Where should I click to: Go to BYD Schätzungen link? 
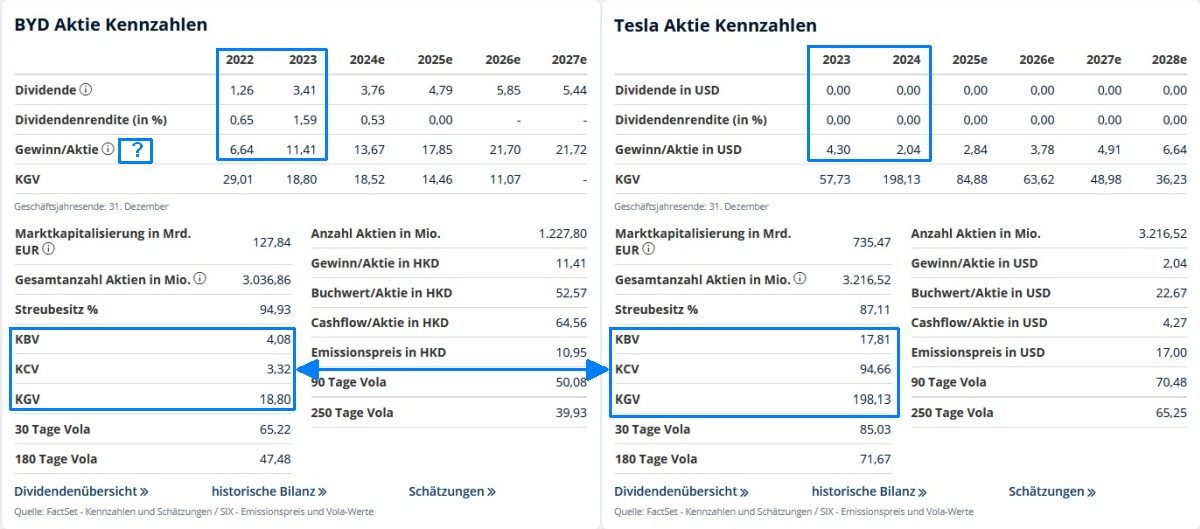pos(452,491)
